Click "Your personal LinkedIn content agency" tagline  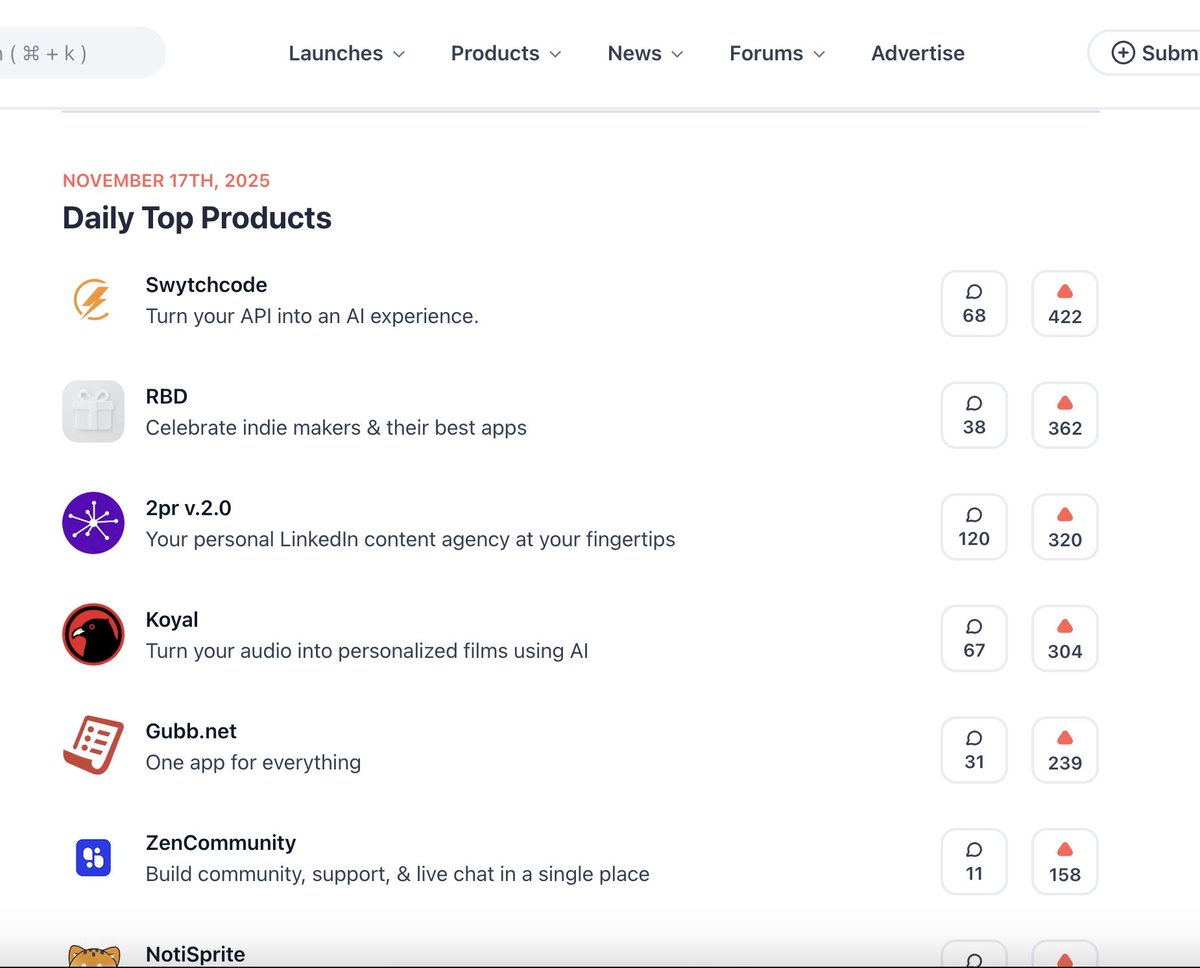tap(410, 539)
